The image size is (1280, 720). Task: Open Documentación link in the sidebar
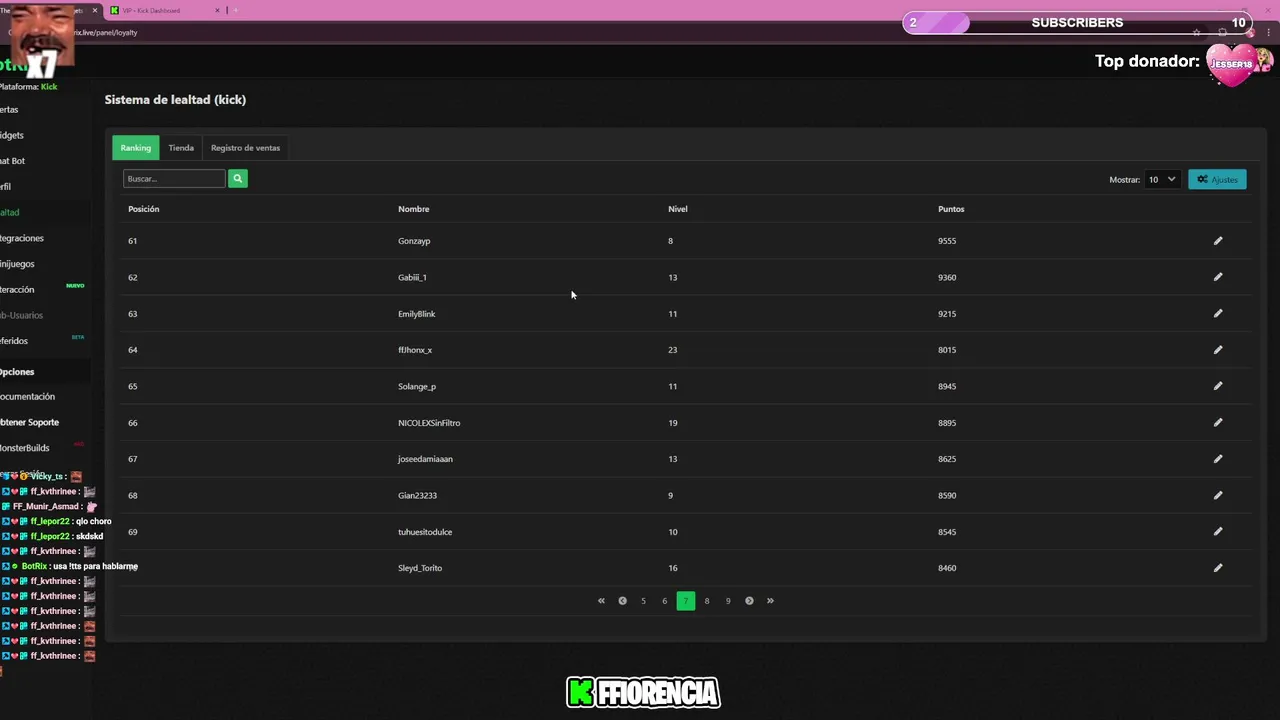[27, 397]
